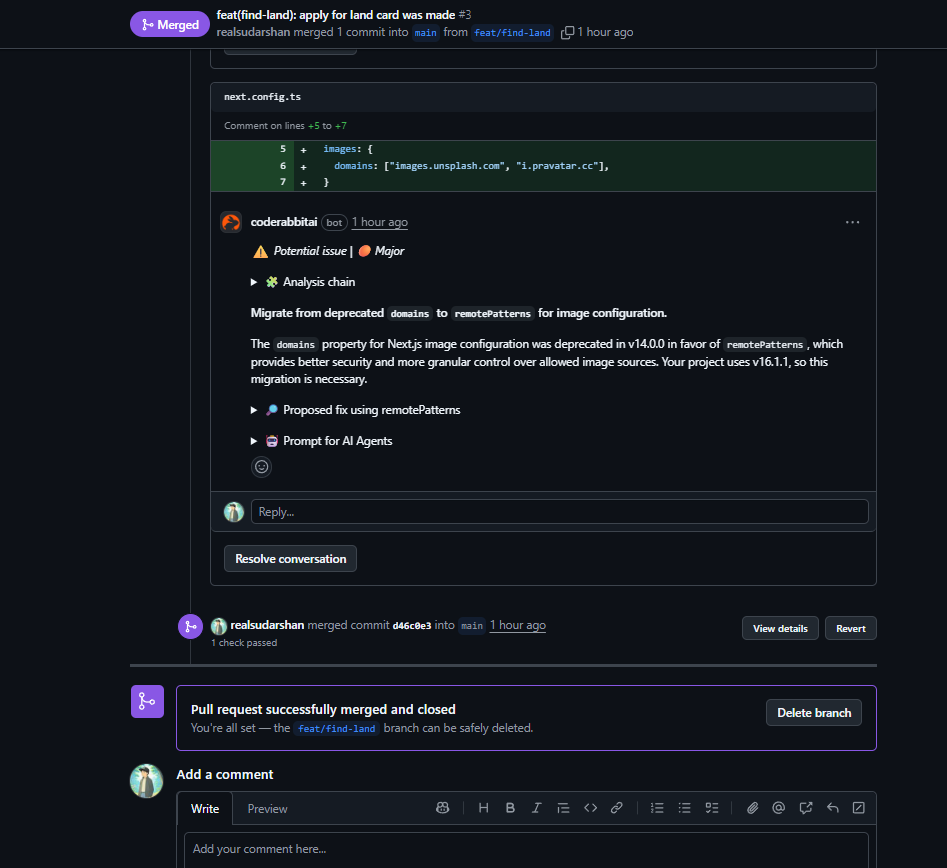The width and height of the screenshot is (947, 868).
Task: Attach a file with the paperclip icon
Action: tap(752, 807)
